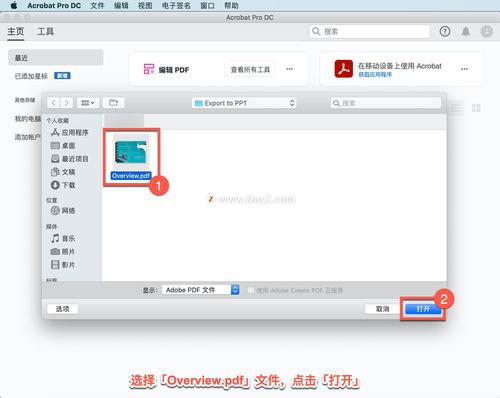Open the Export to PPT location dropdown
Screen dimensions: 500x398
point(244,103)
